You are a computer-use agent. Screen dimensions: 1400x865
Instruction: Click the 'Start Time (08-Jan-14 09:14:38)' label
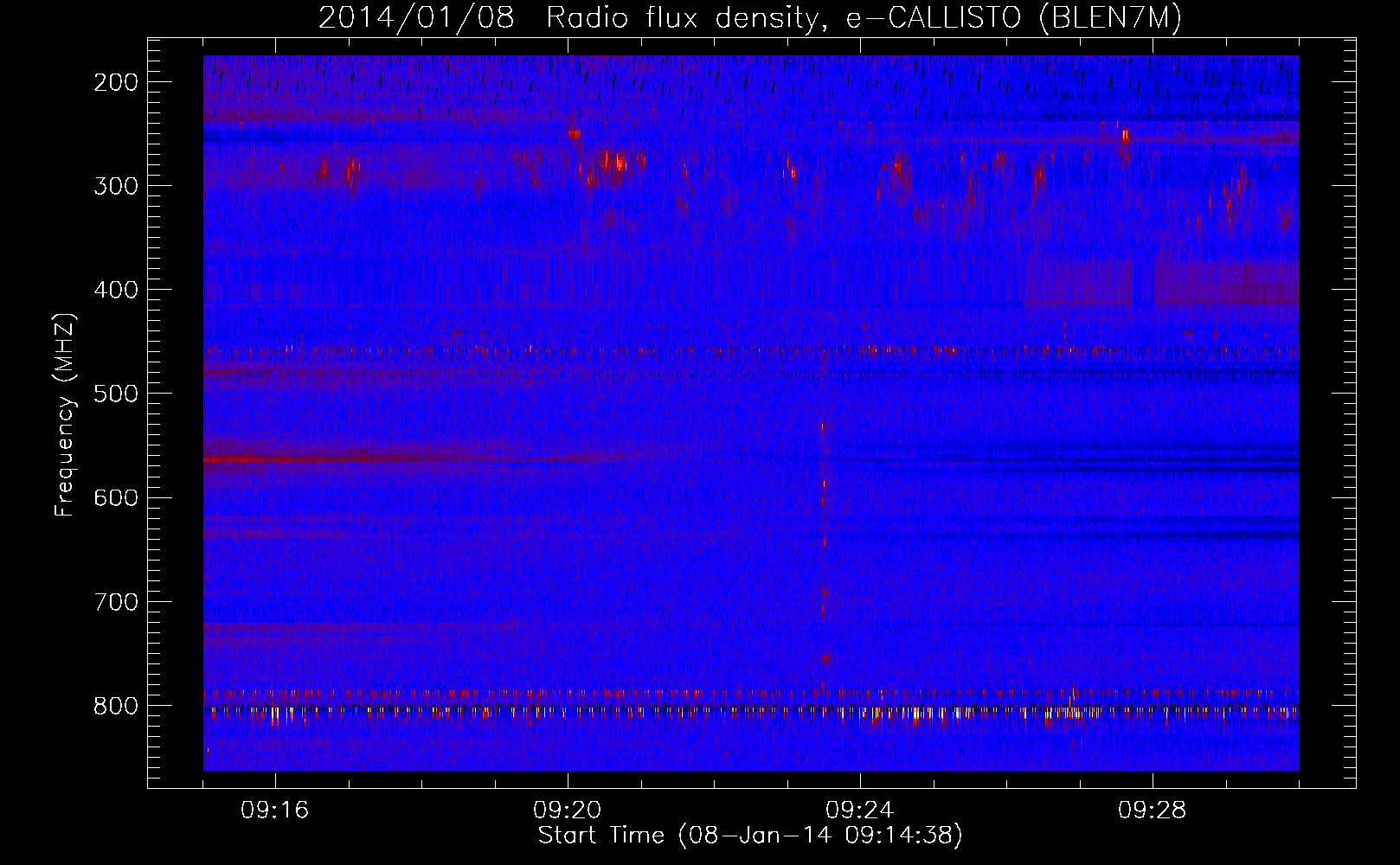750,836
